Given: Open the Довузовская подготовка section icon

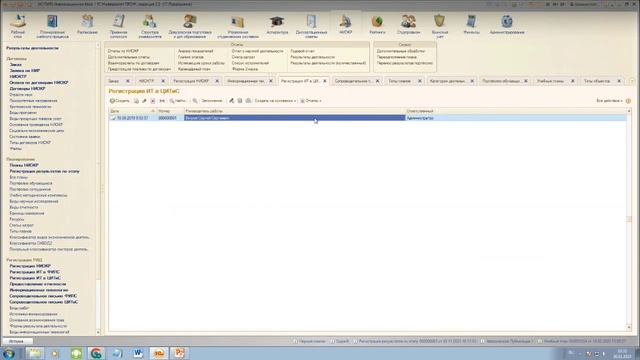Looking at the screenshot, I should pyautogui.click(x=190, y=26).
